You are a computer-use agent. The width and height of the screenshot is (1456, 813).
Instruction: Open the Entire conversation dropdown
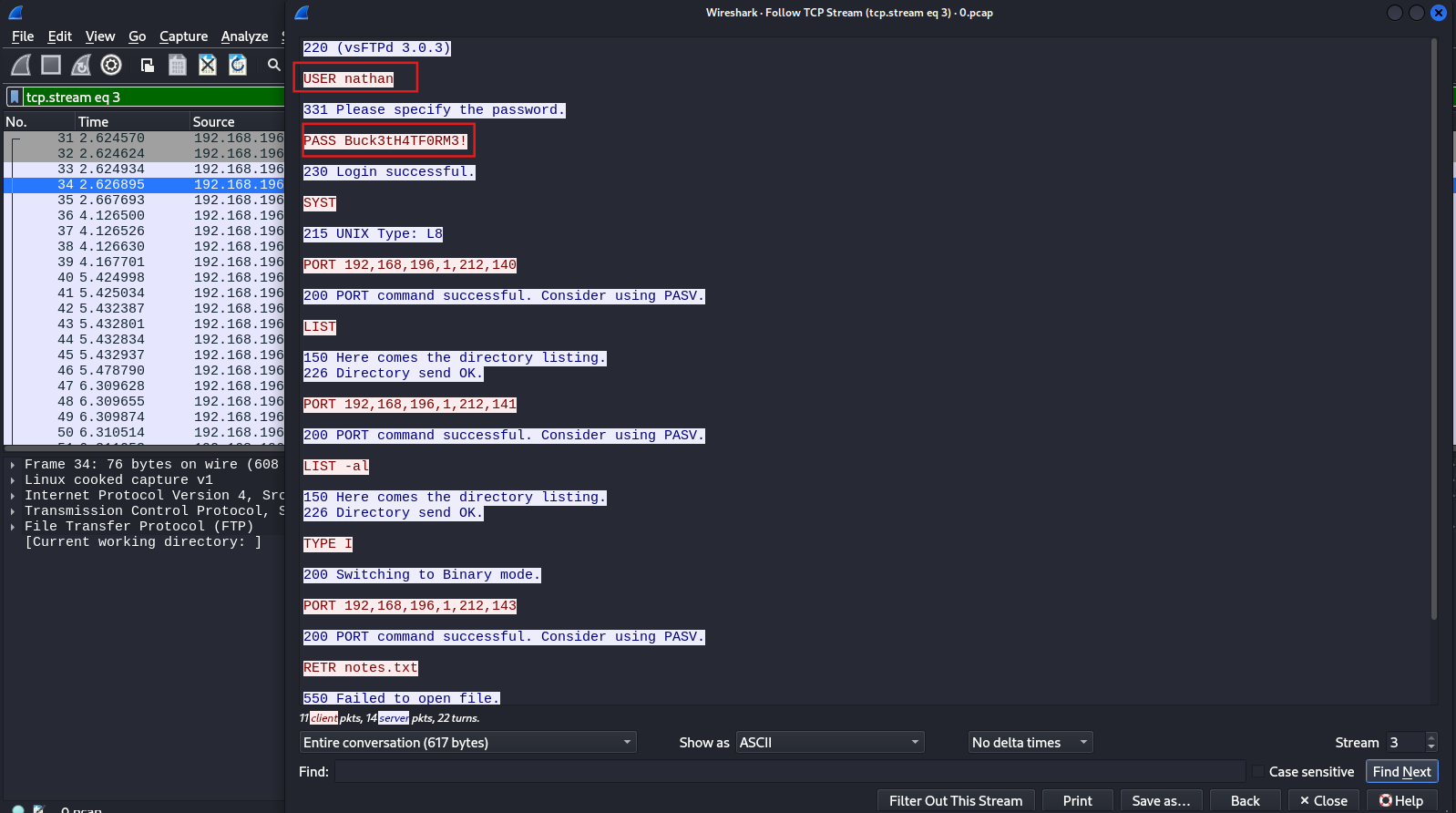coord(467,743)
